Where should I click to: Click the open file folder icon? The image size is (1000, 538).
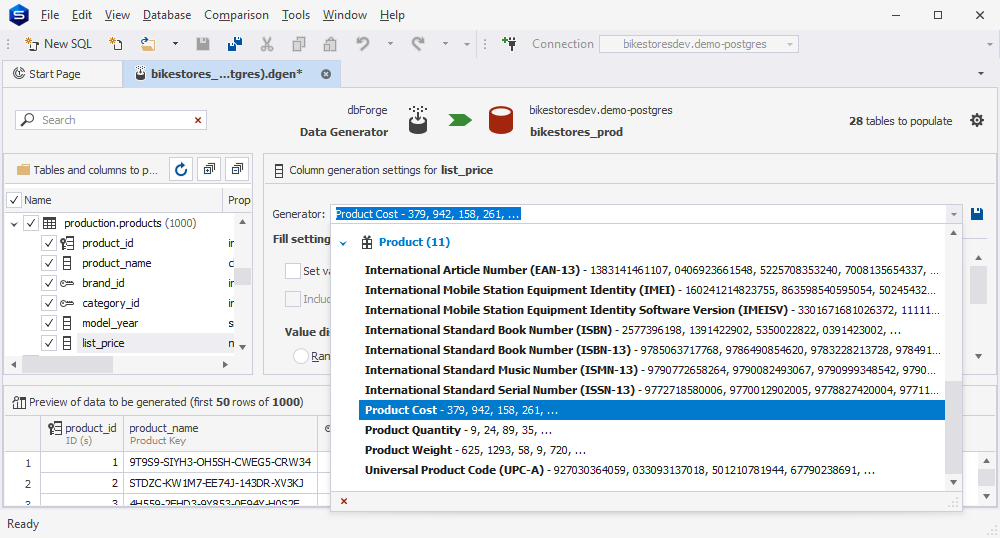tap(148, 44)
